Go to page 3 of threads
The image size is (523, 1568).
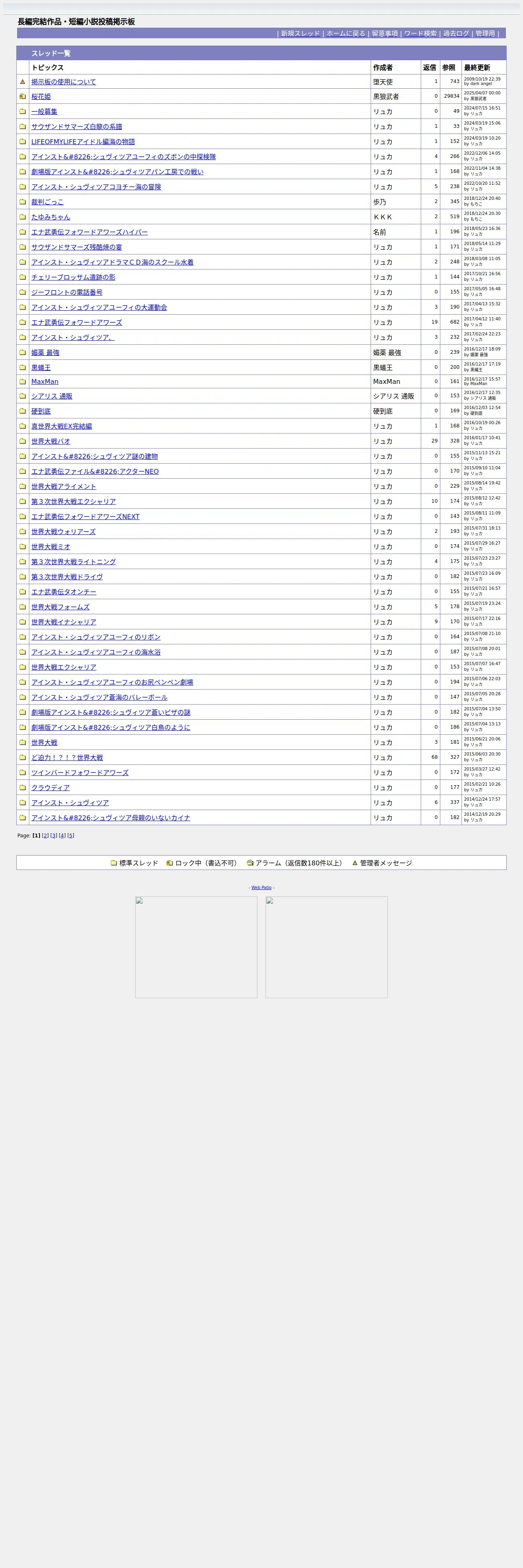[54, 836]
